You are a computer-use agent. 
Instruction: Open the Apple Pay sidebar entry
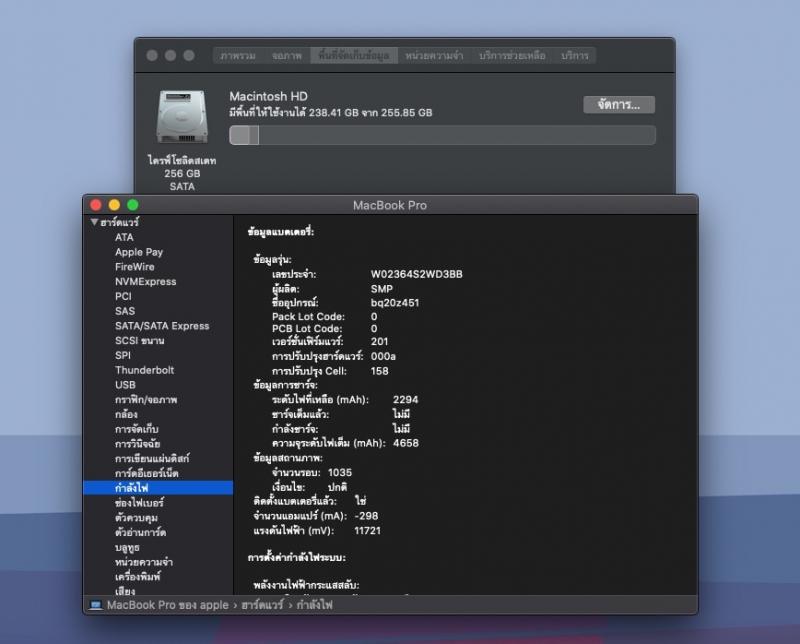(x=138, y=252)
